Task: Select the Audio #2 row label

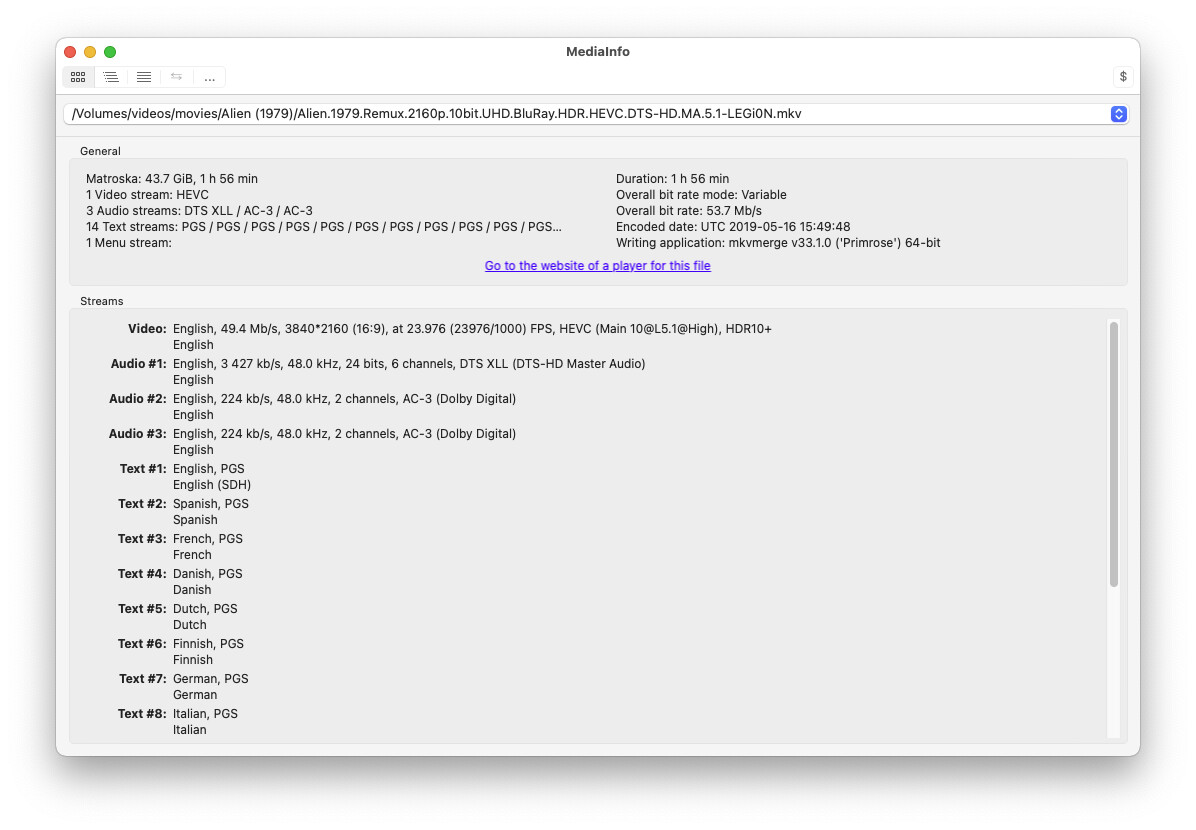Action: (137, 399)
